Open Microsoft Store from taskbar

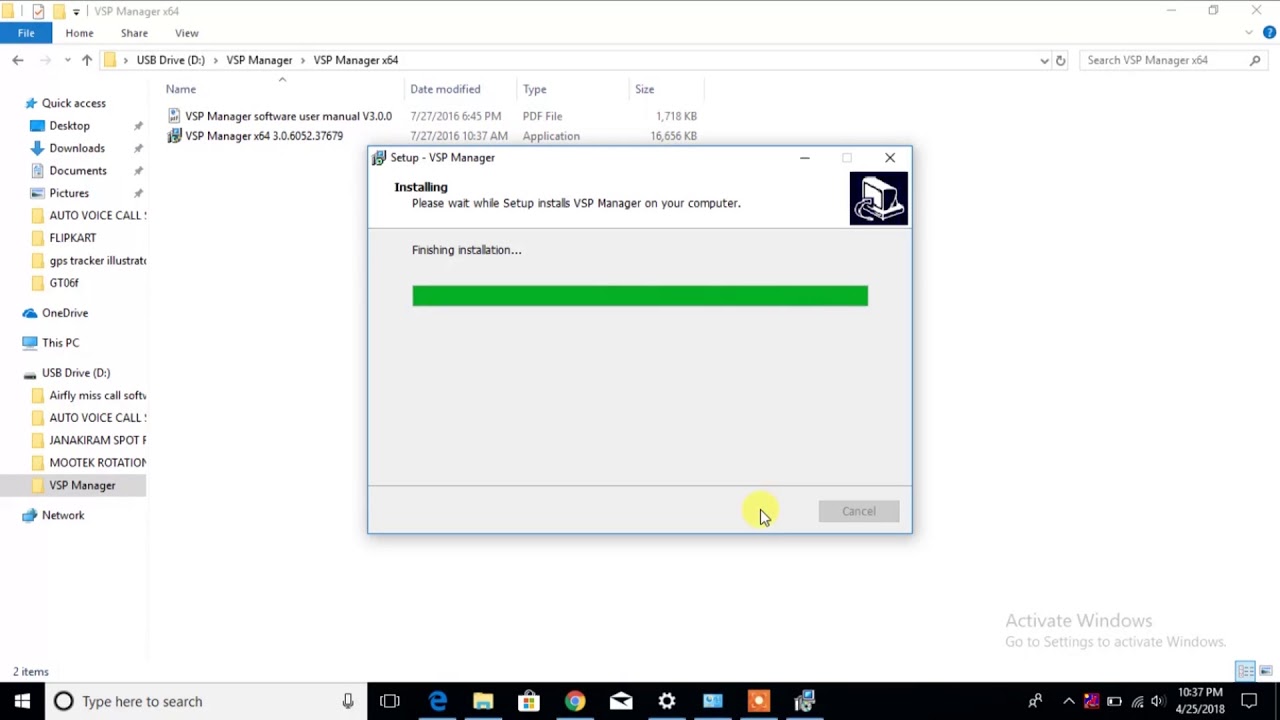click(x=529, y=701)
